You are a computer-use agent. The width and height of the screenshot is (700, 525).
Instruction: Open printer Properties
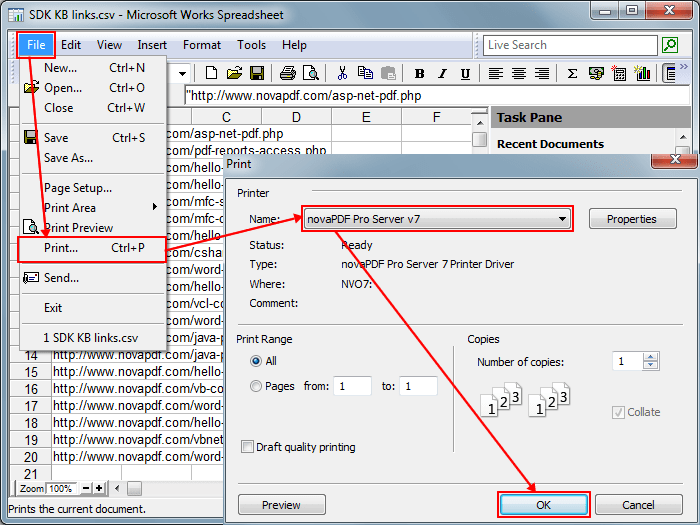[632, 219]
